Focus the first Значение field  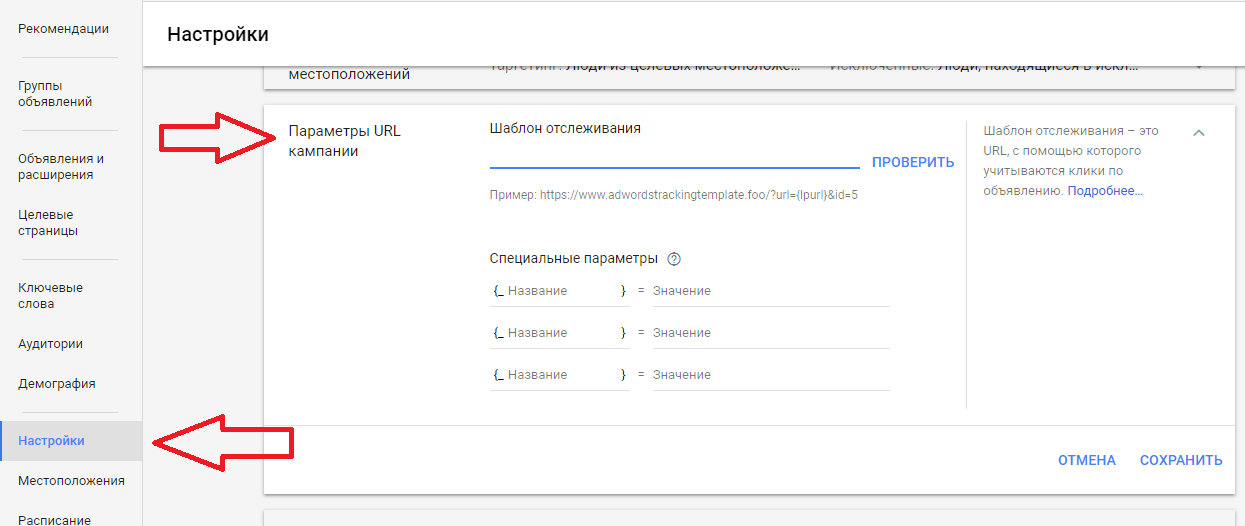771,291
